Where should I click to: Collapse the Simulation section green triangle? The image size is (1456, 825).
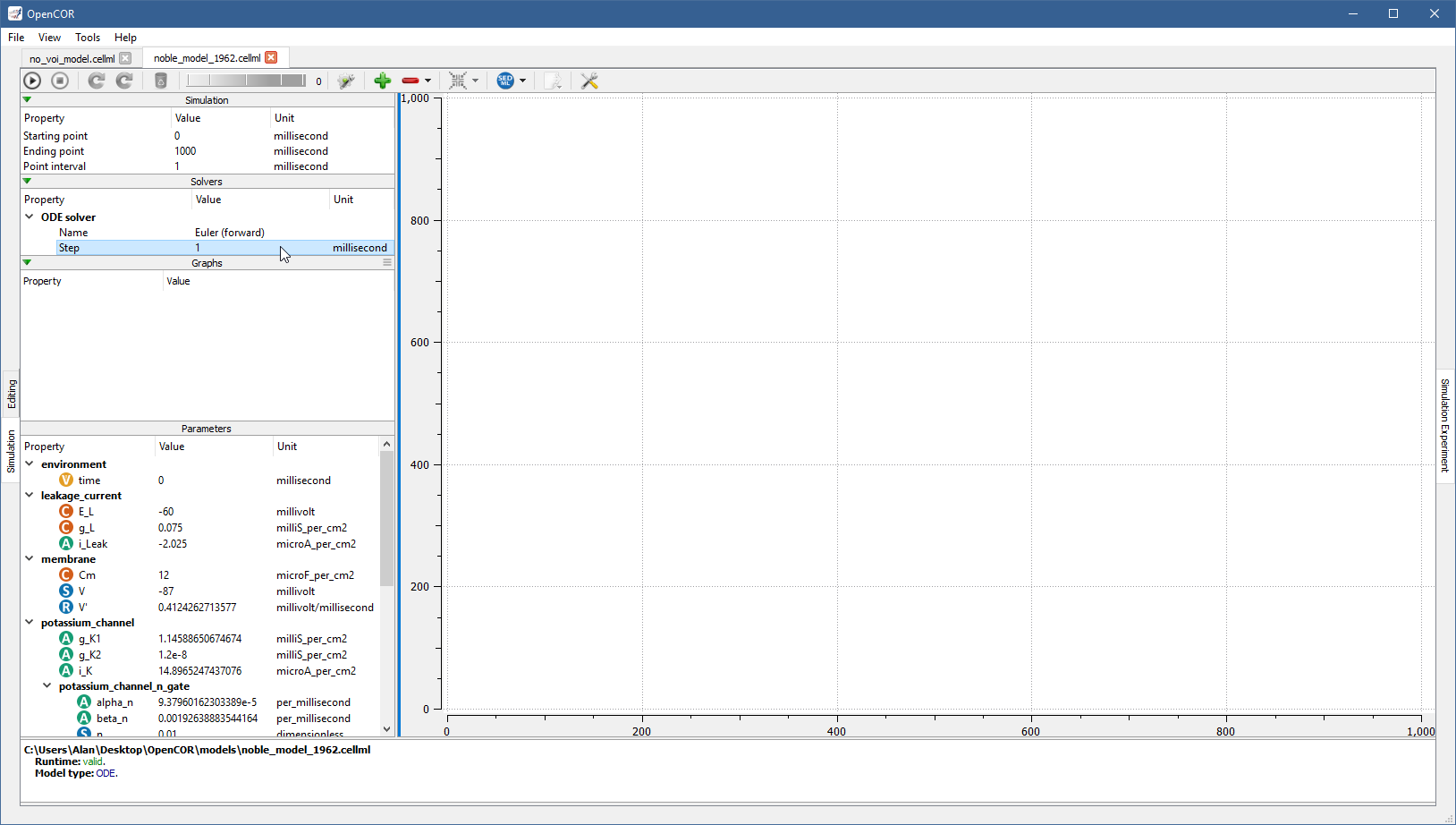click(x=27, y=100)
